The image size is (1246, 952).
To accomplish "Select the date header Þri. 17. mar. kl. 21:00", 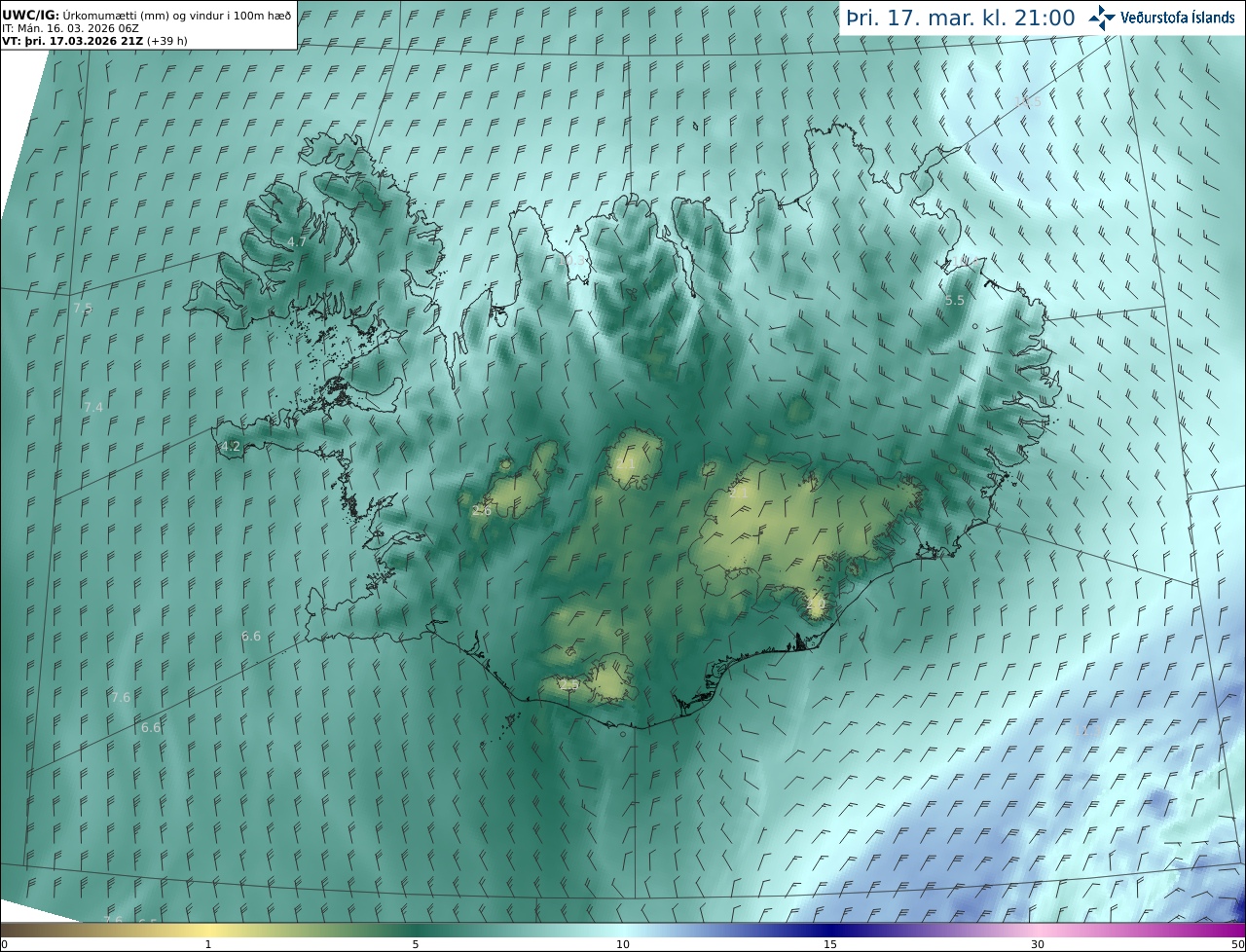I will (x=961, y=18).
